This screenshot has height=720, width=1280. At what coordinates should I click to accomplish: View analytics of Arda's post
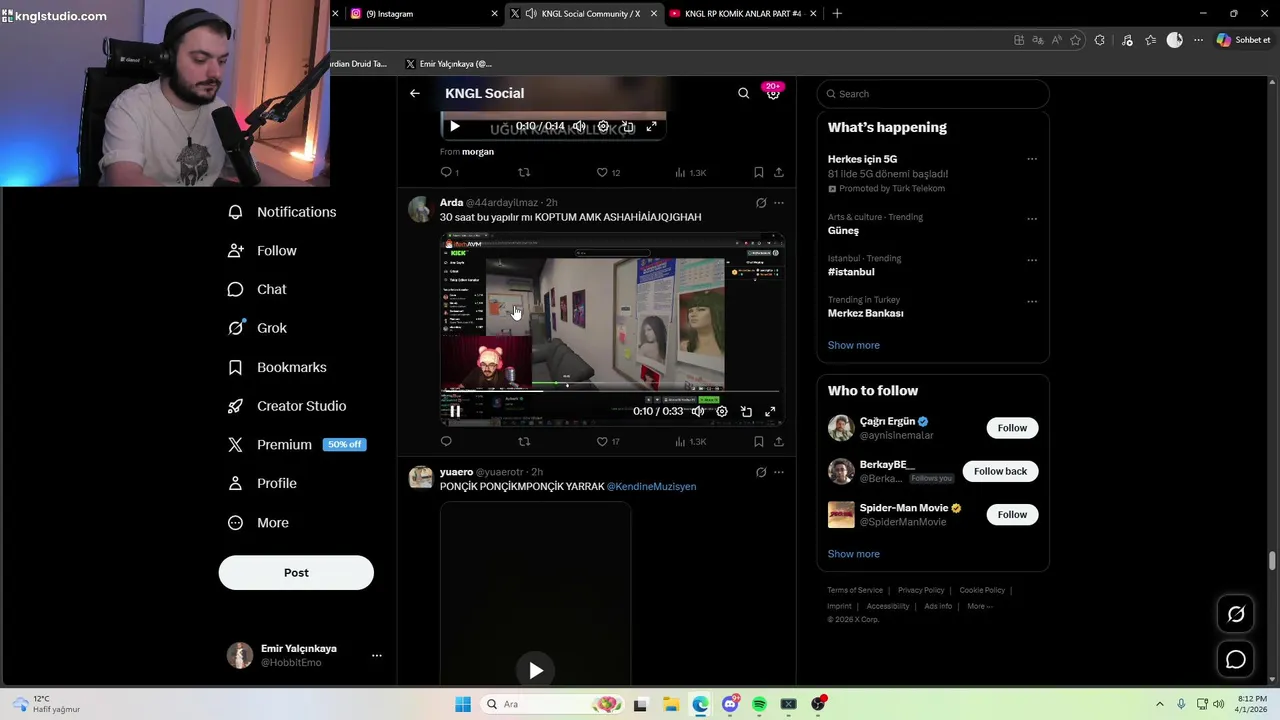pyautogui.click(x=690, y=441)
